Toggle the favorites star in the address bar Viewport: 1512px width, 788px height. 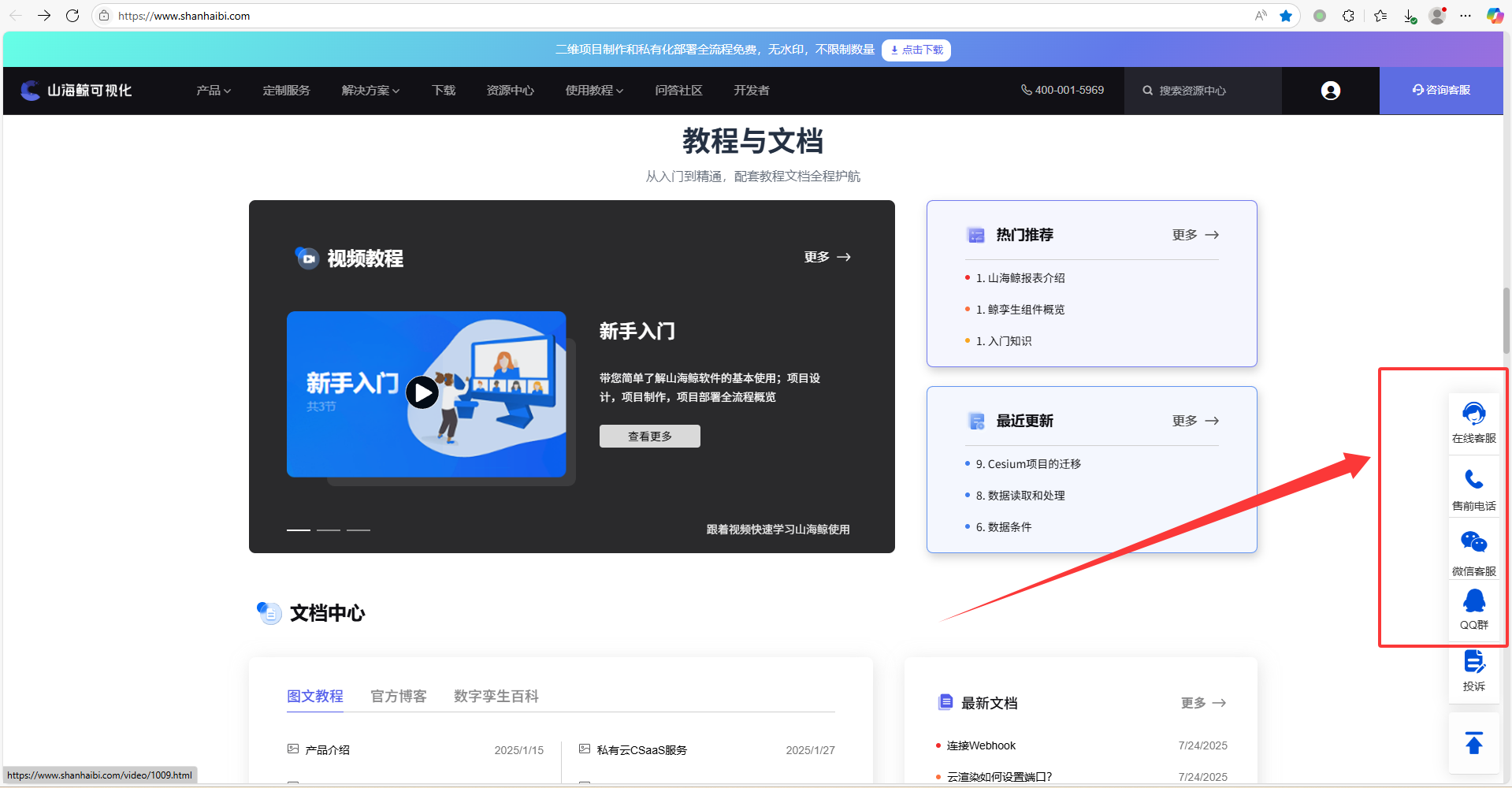(1286, 16)
